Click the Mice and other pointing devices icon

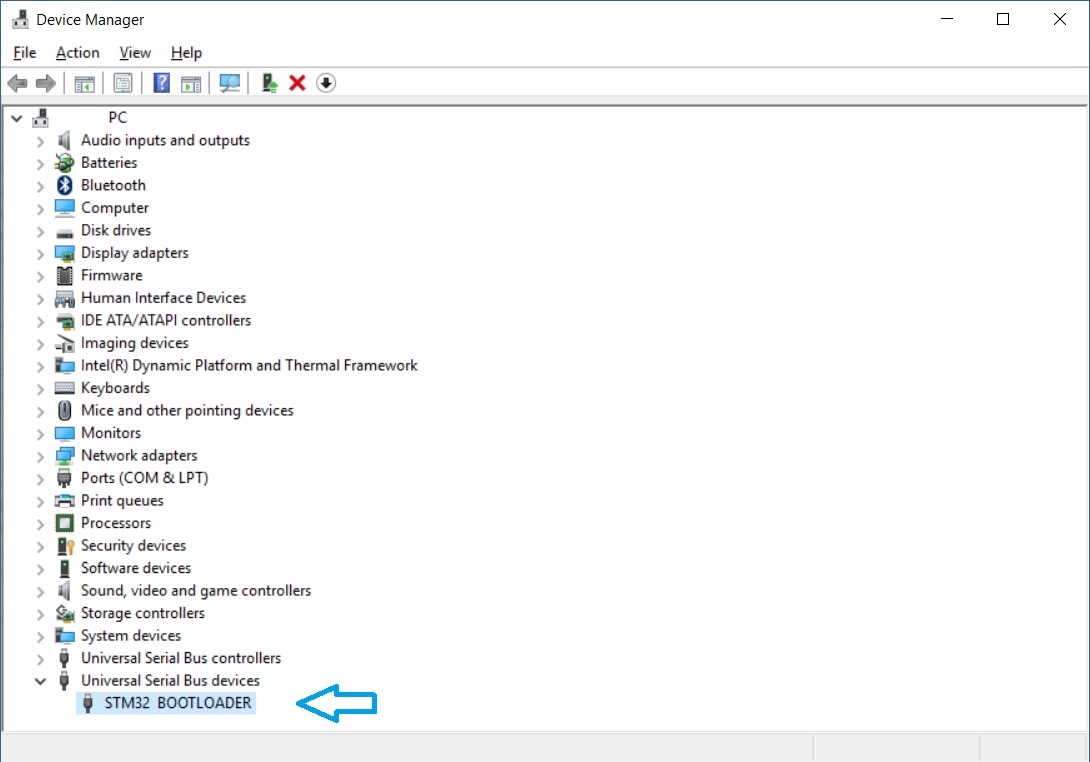point(65,410)
